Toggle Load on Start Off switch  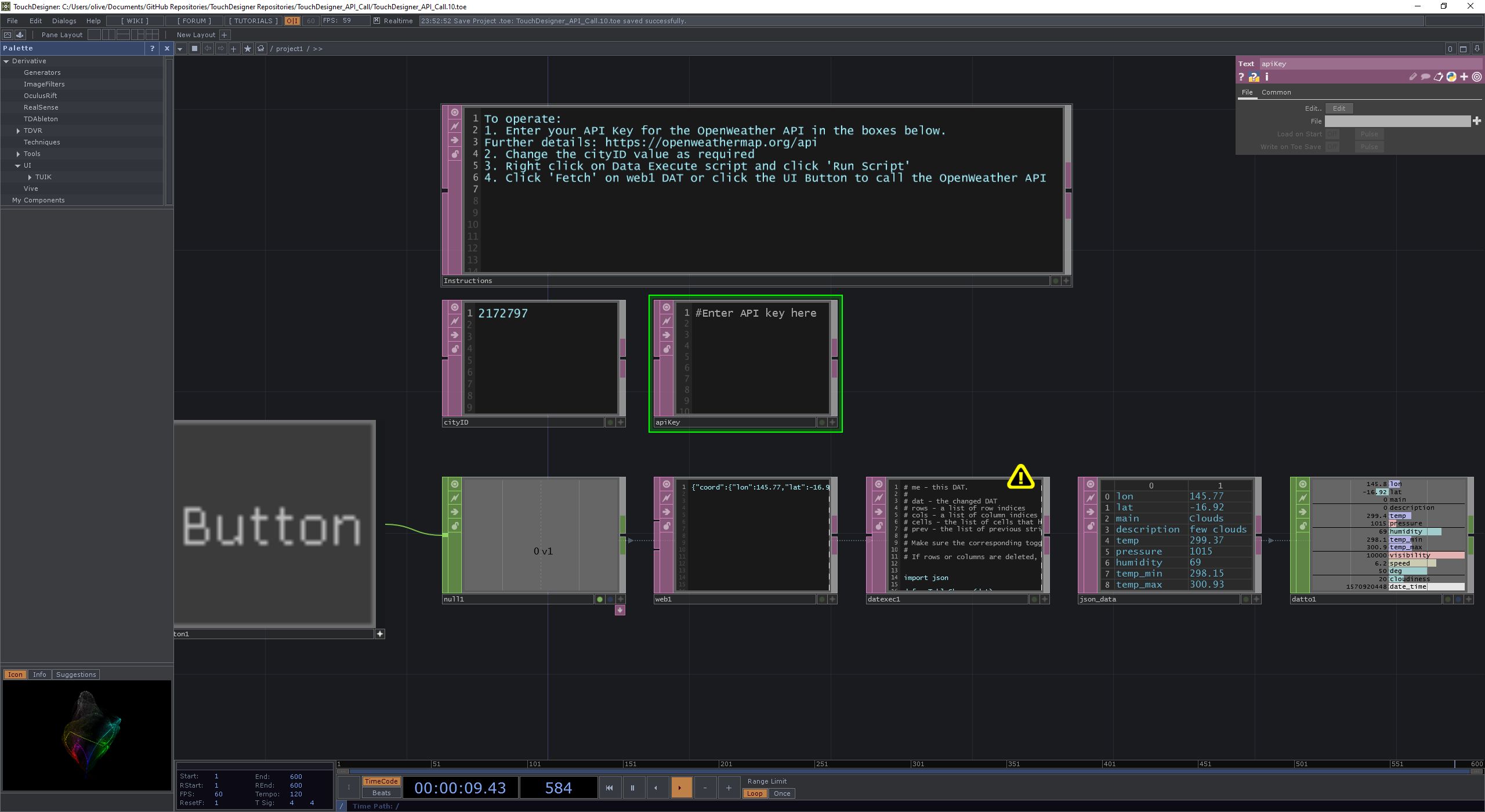pos(1332,134)
